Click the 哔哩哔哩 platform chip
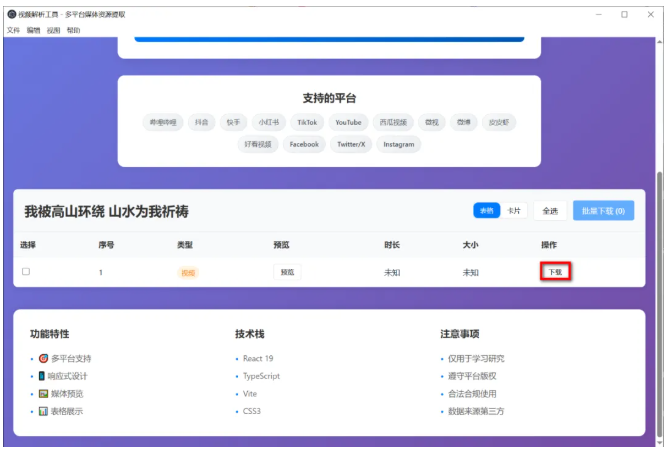669x454 pixels. [163, 122]
